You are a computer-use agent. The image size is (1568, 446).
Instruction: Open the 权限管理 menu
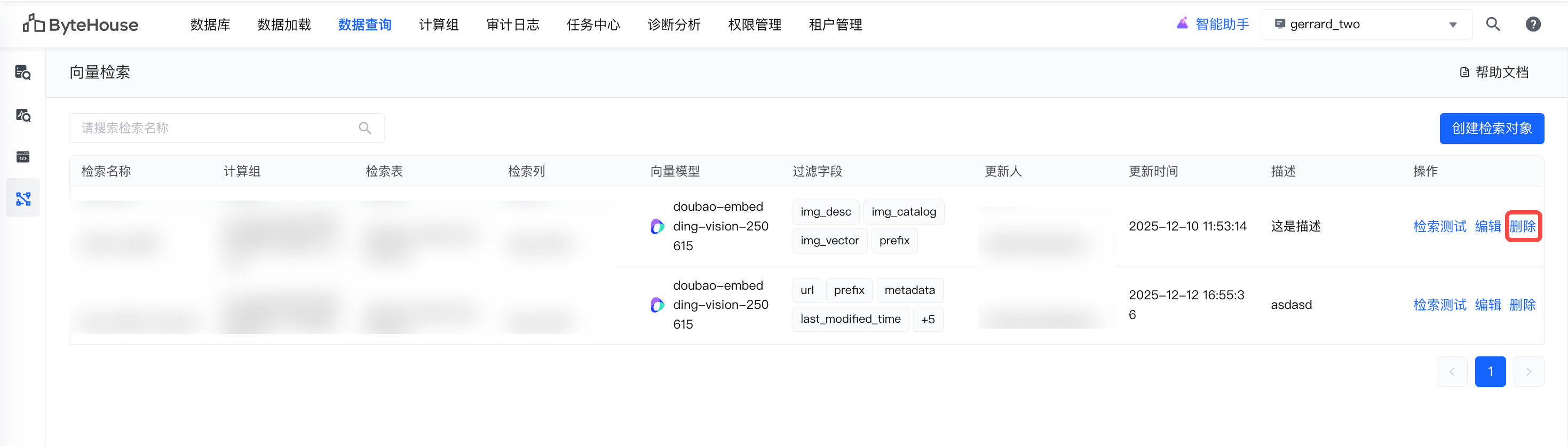(x=755, y=25)
